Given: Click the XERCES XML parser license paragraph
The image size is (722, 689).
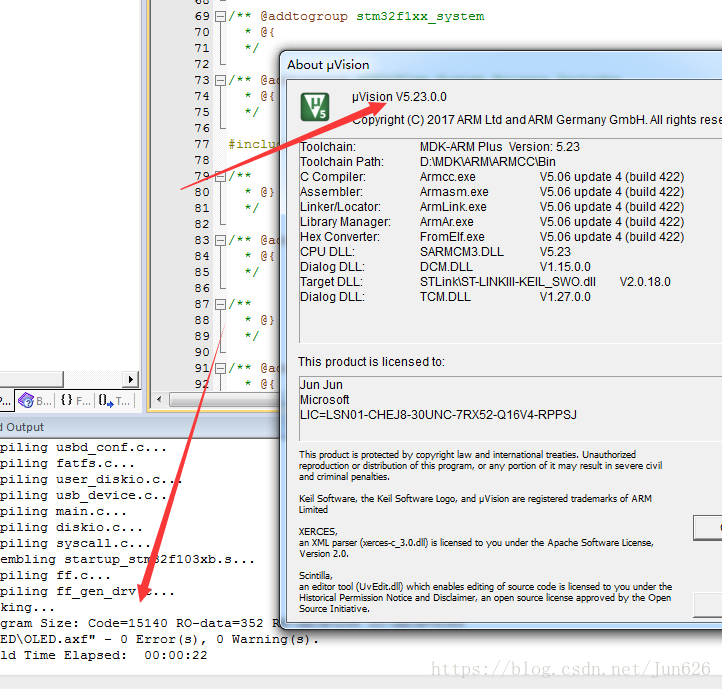Looking at the screenshot, I should (476, 543).
